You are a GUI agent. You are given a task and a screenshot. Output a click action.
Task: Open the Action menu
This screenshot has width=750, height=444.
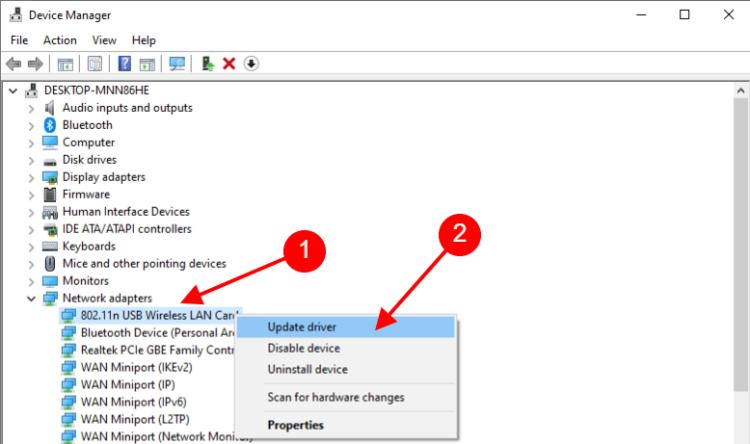[60, 40]
